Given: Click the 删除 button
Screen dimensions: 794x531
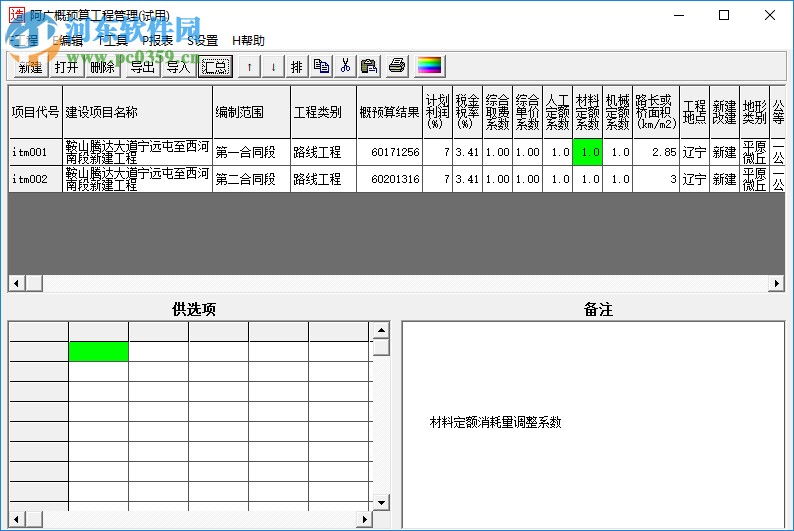Looking at the screenshot, I should tap(103, 66).
